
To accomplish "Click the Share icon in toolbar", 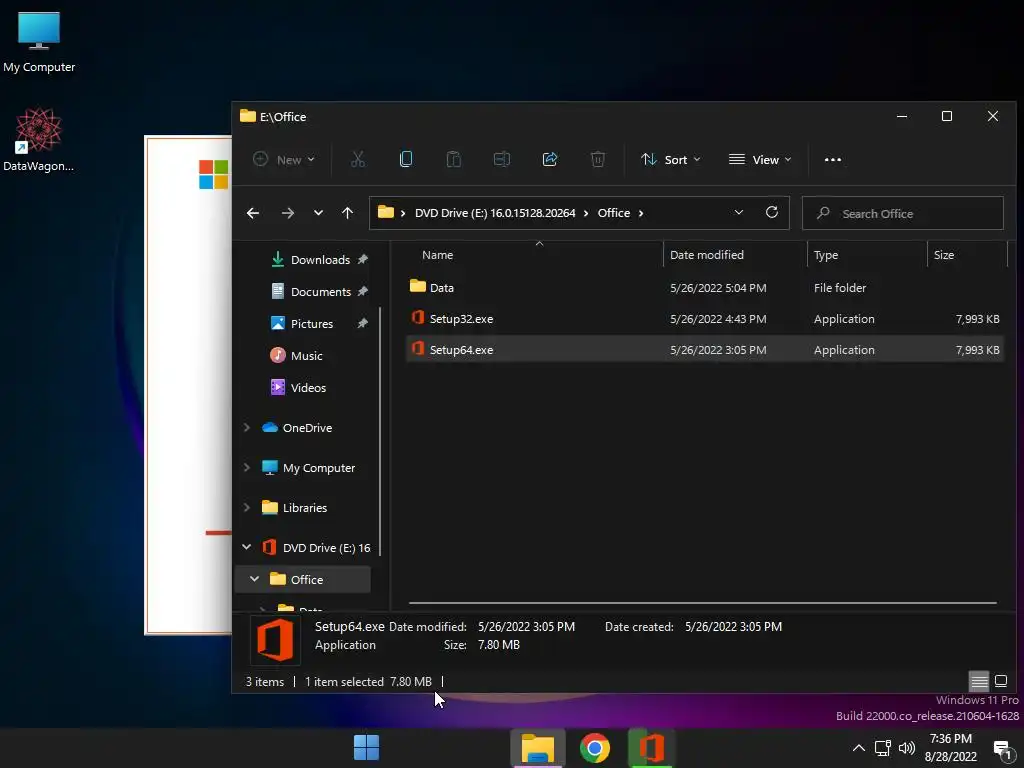I will 550,159.
